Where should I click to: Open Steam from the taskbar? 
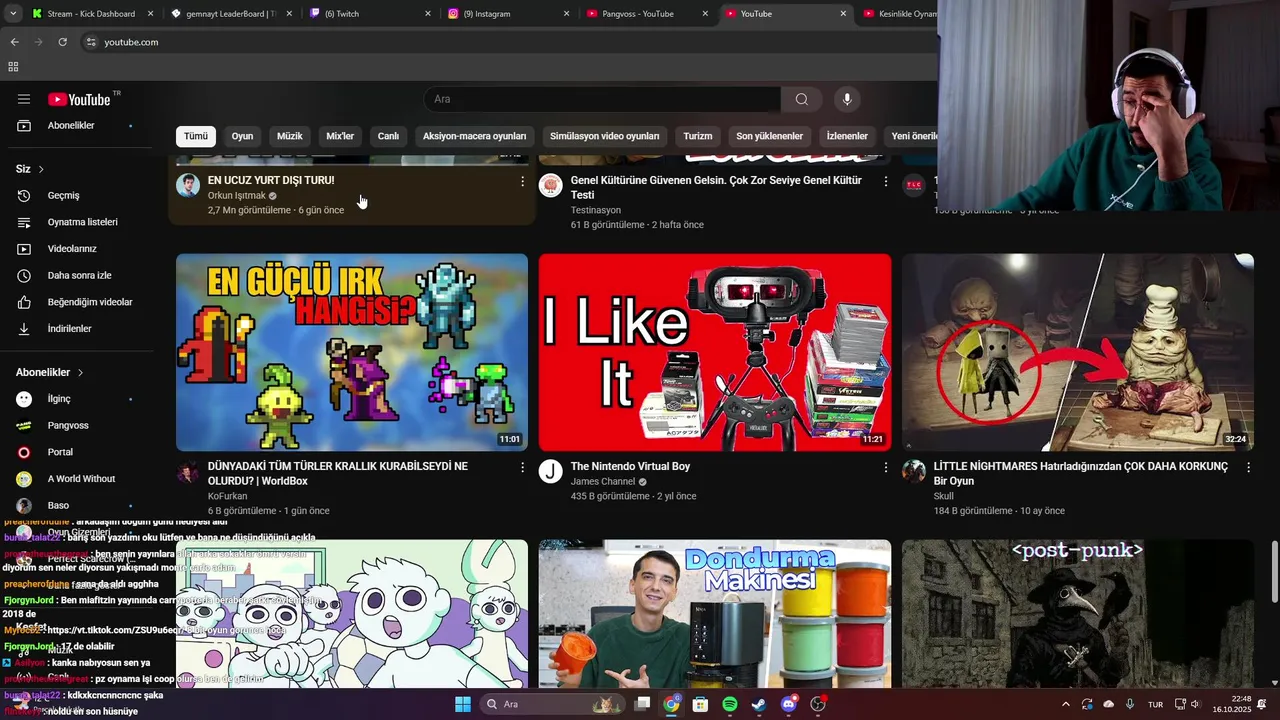point(759,704)
